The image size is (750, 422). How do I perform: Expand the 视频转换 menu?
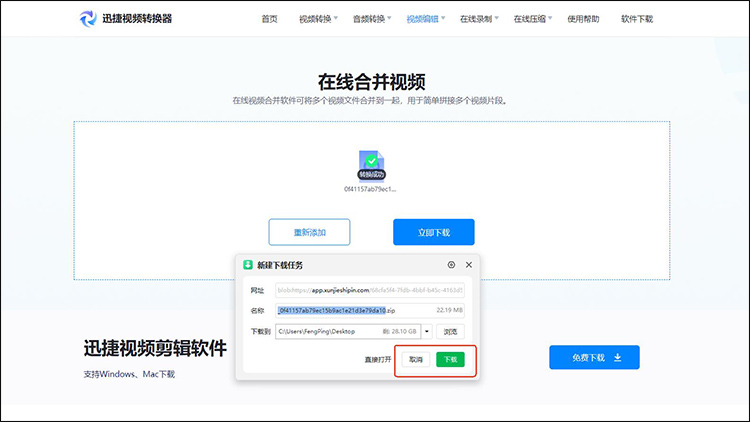click(319, 19)
